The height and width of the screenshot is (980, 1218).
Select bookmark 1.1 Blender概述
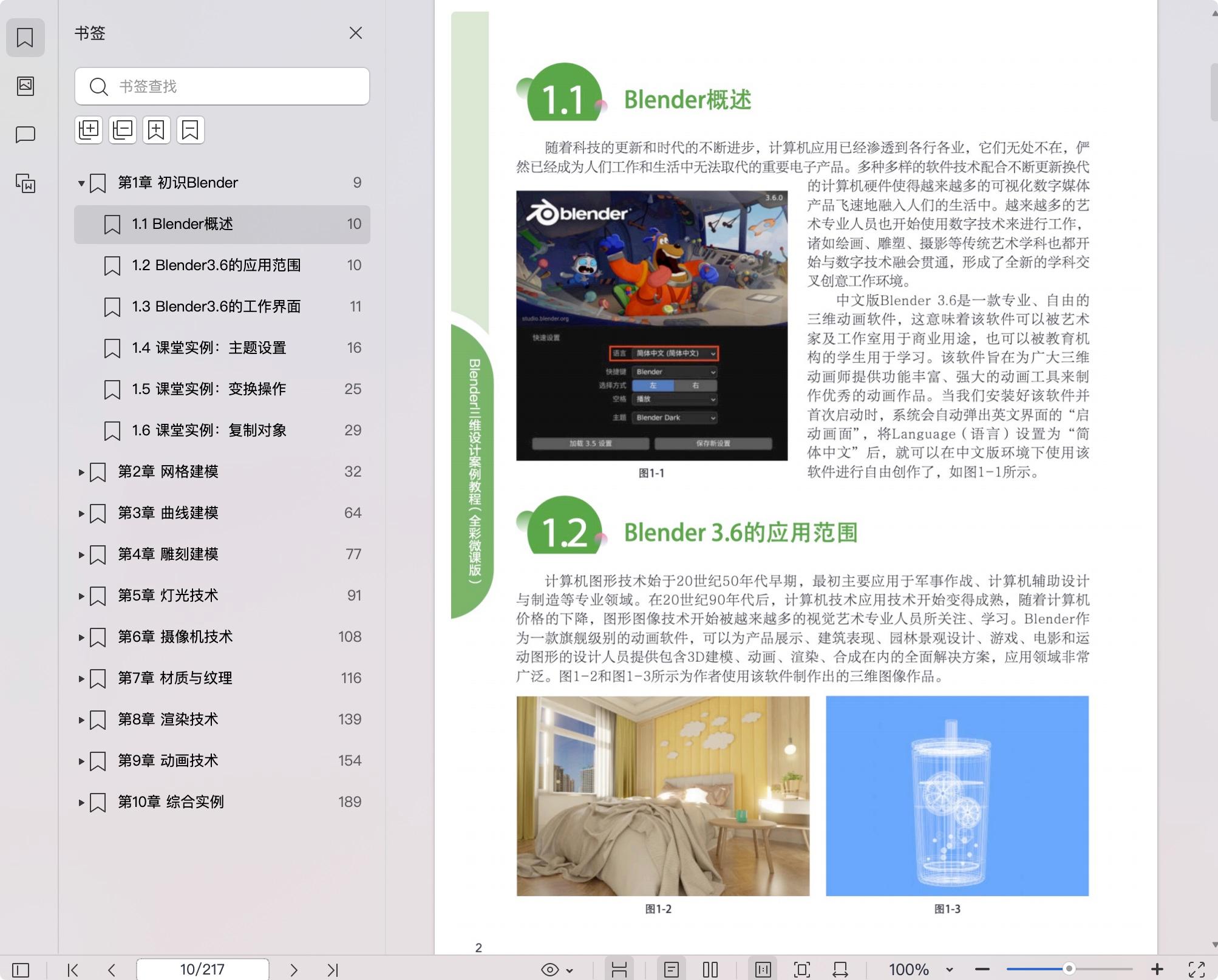point(222,224)
